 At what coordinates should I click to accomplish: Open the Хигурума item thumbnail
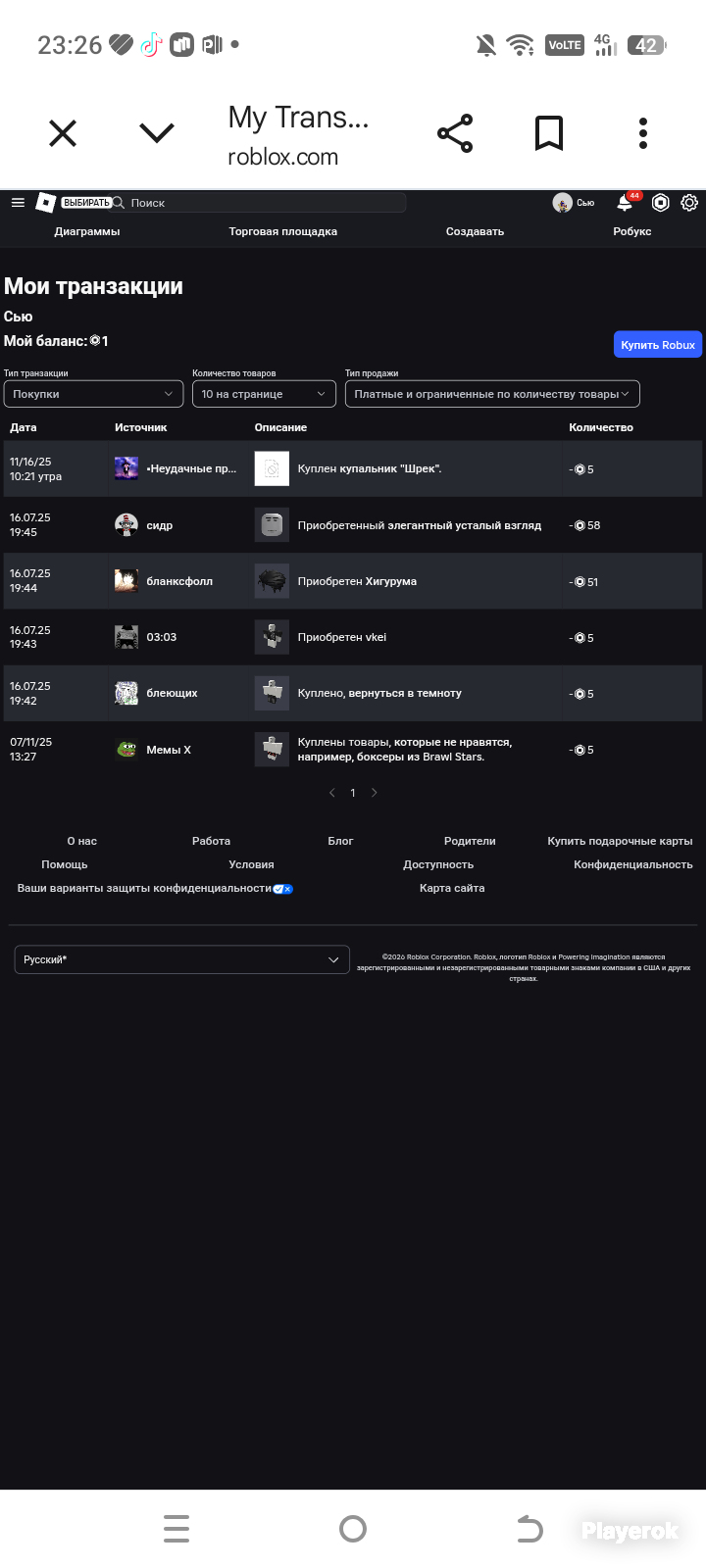(272, 581)
